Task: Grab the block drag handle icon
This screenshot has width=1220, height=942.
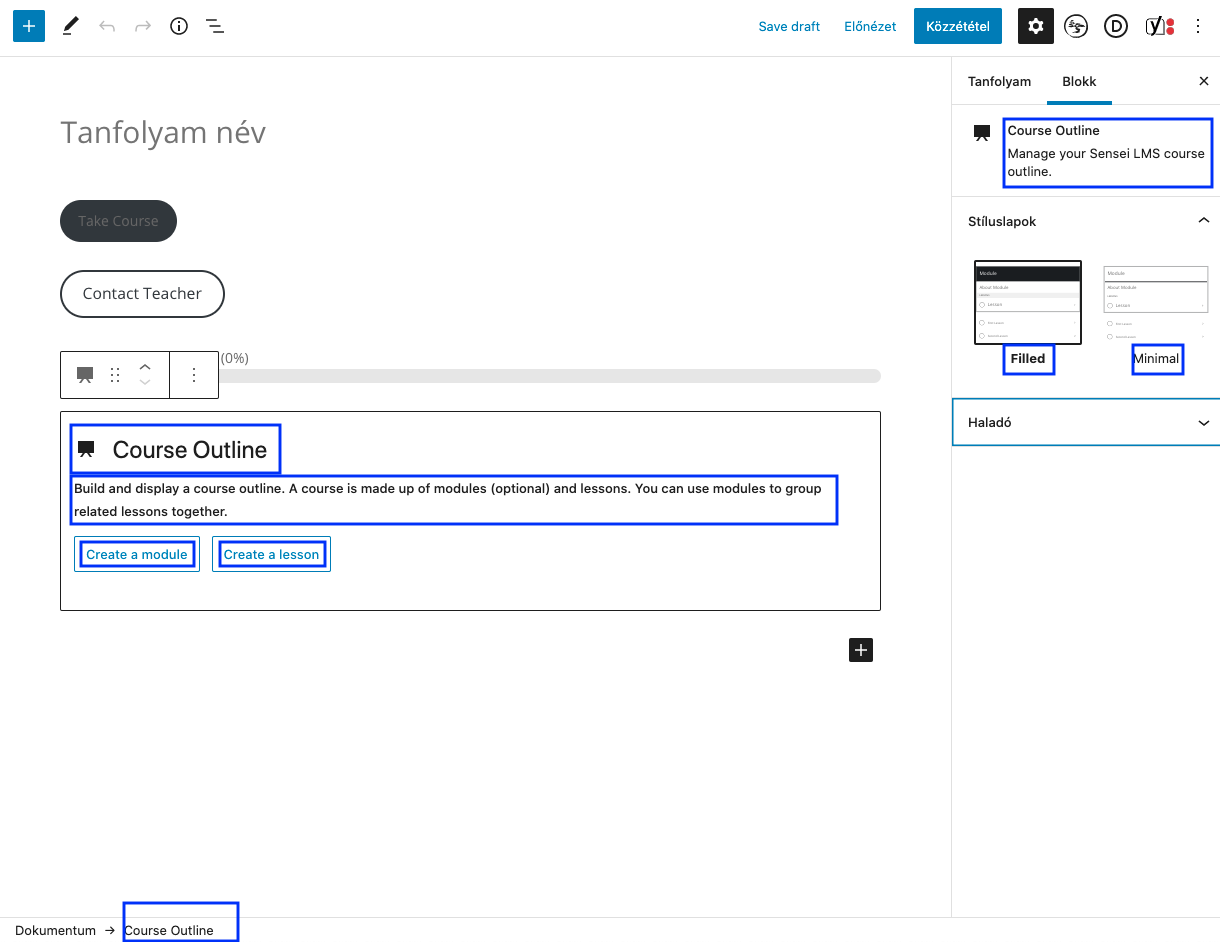Action: click(114, 375)
